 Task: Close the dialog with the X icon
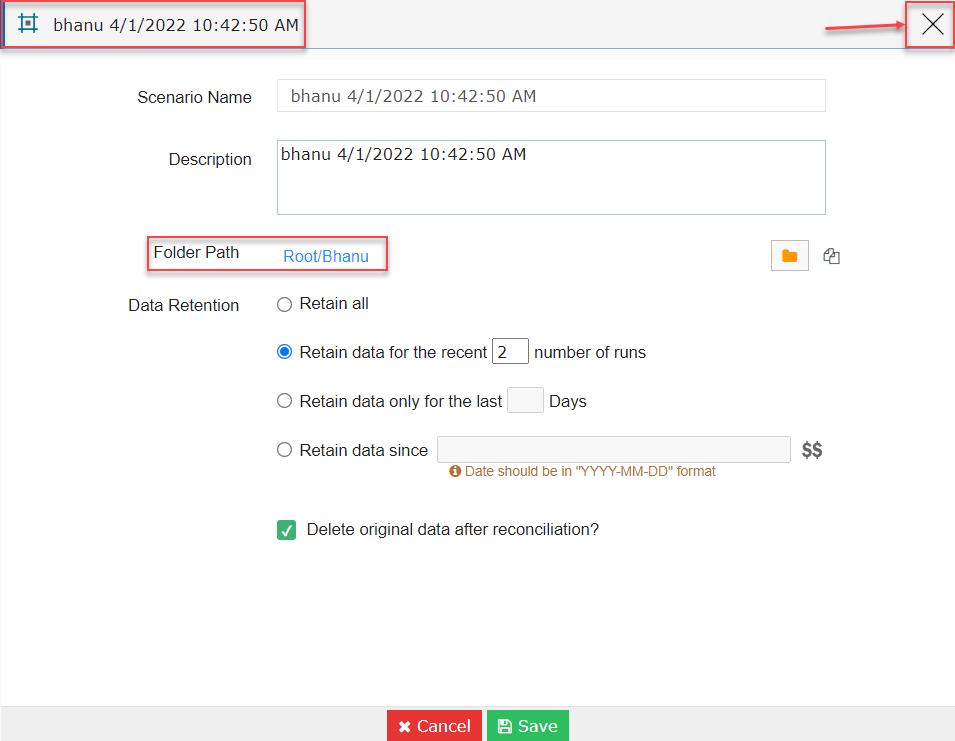[932, 24]
